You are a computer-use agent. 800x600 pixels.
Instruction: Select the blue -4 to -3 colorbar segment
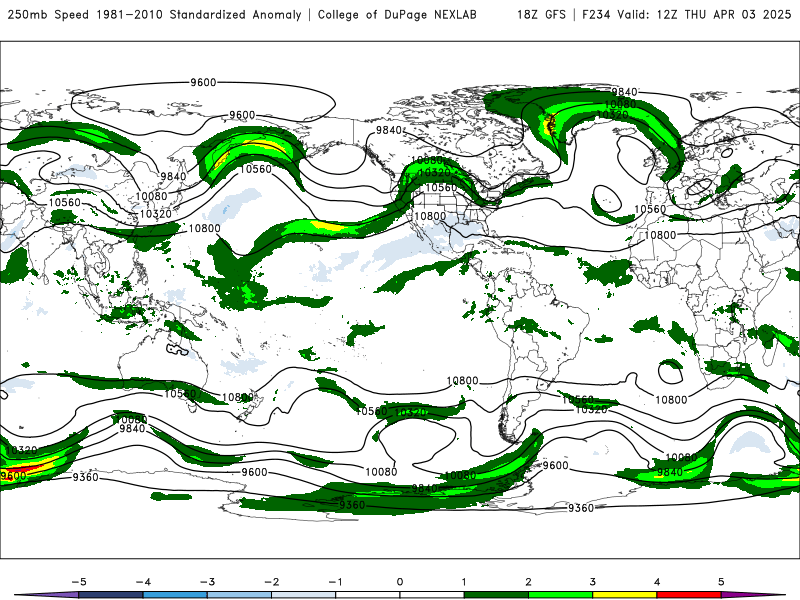pos(175,595)
